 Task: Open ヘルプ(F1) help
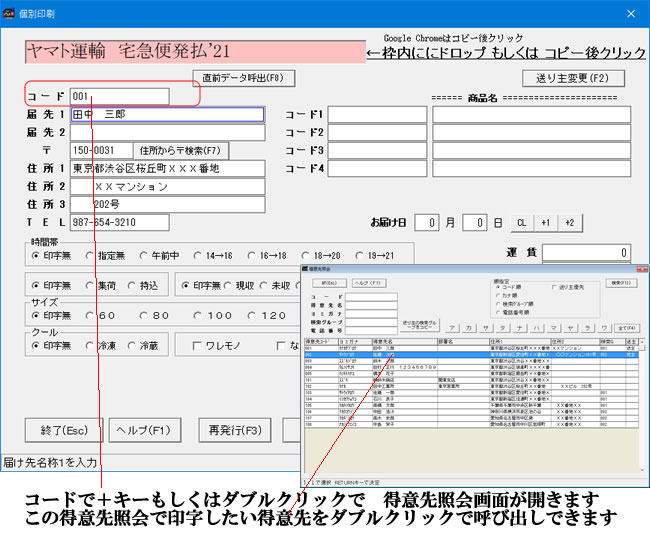pyautogui.click(x=146, y=431)
